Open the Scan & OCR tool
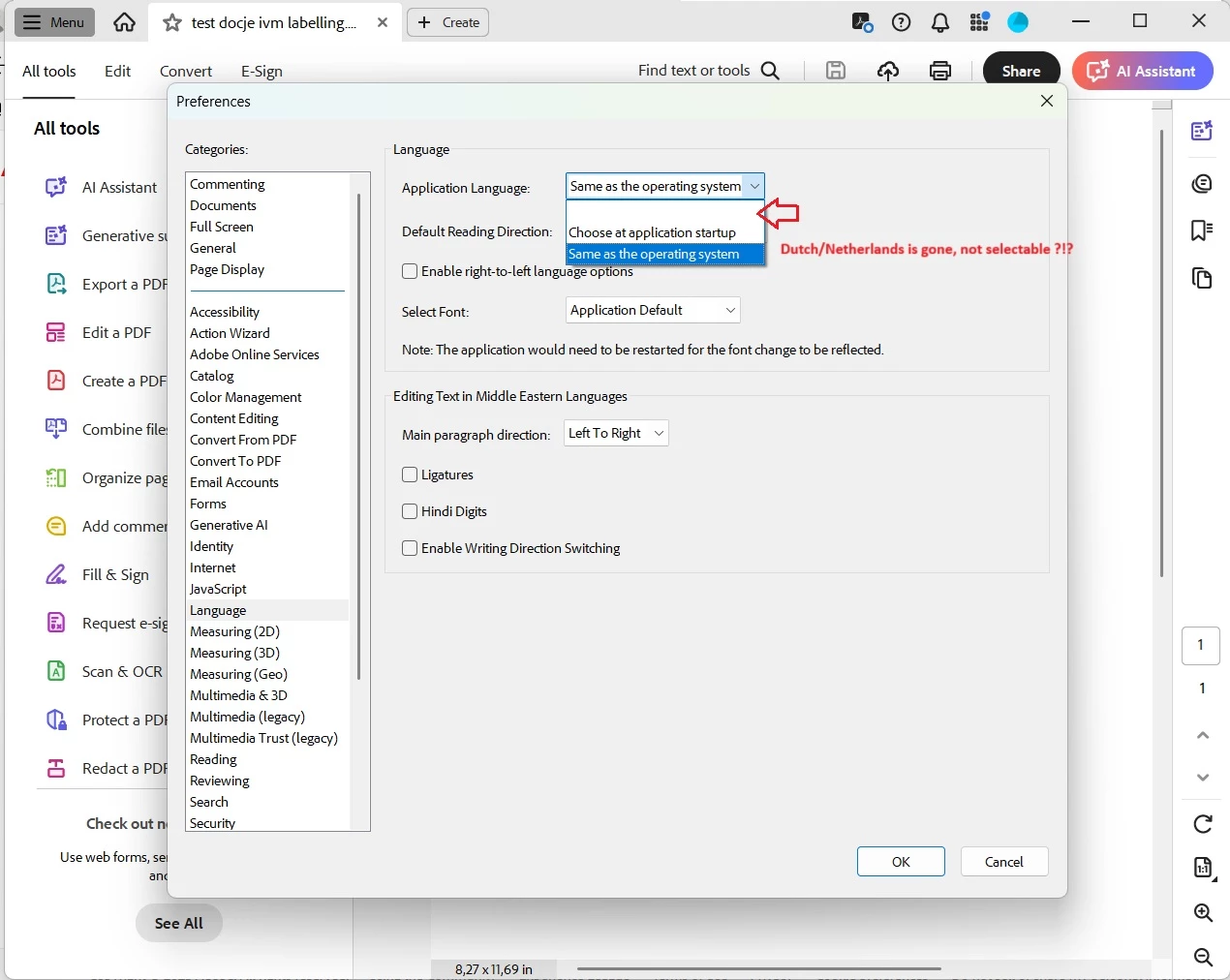The height and width of the screenshot is (980, 1230). pos(105,671)
